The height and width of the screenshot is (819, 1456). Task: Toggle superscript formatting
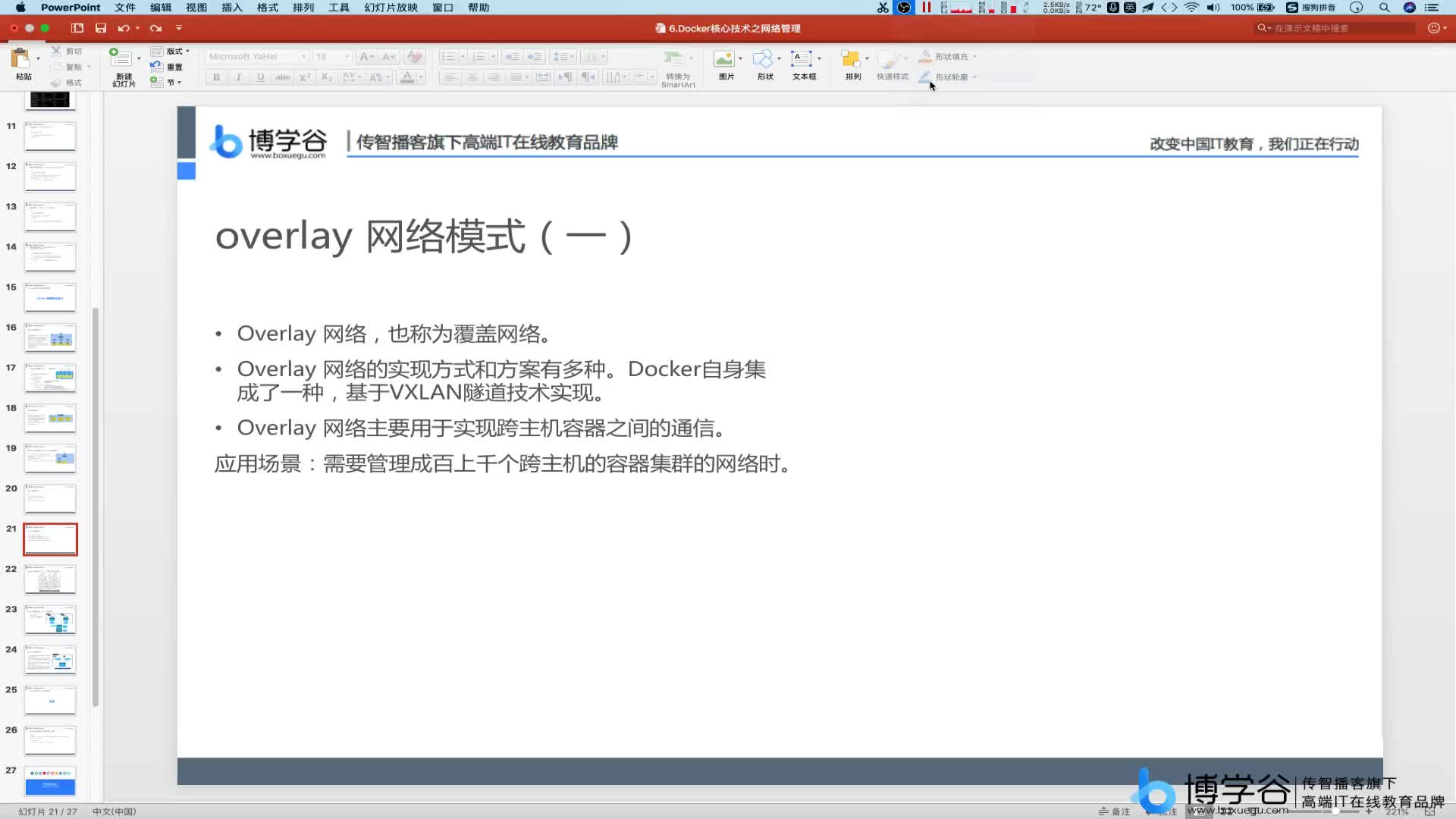click(305, 77)
